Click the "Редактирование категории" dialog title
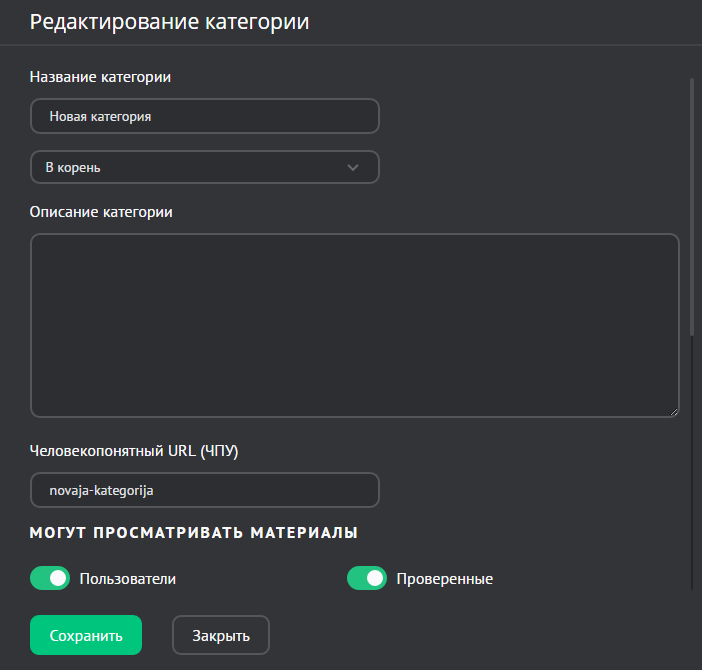 170,22
